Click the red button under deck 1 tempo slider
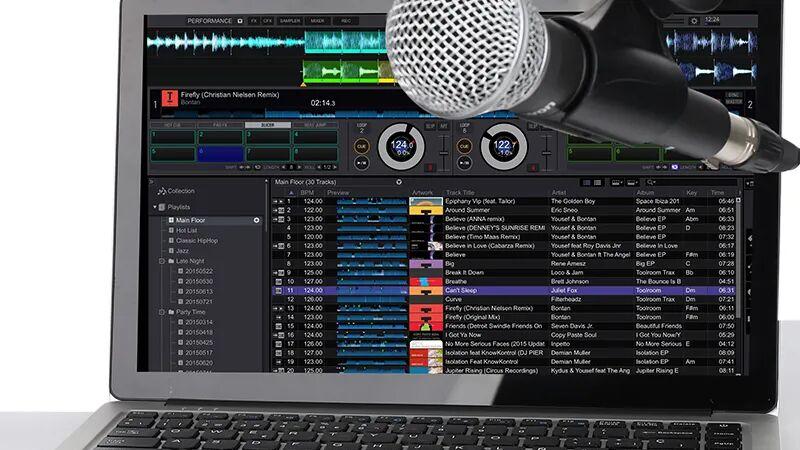This screenshot has height=450, width=800. (x=430, y=167)
